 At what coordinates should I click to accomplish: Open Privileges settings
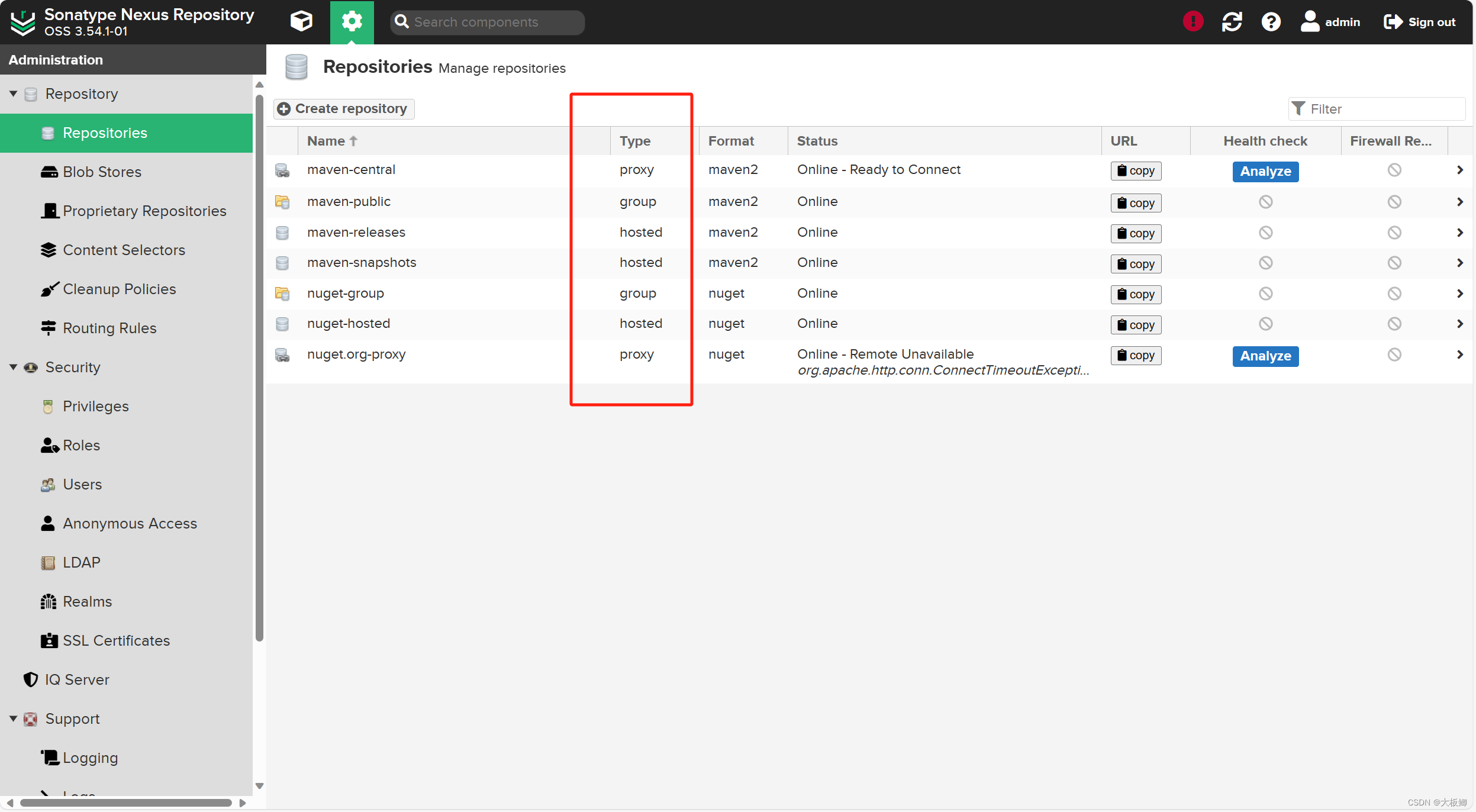click(126, 406)
